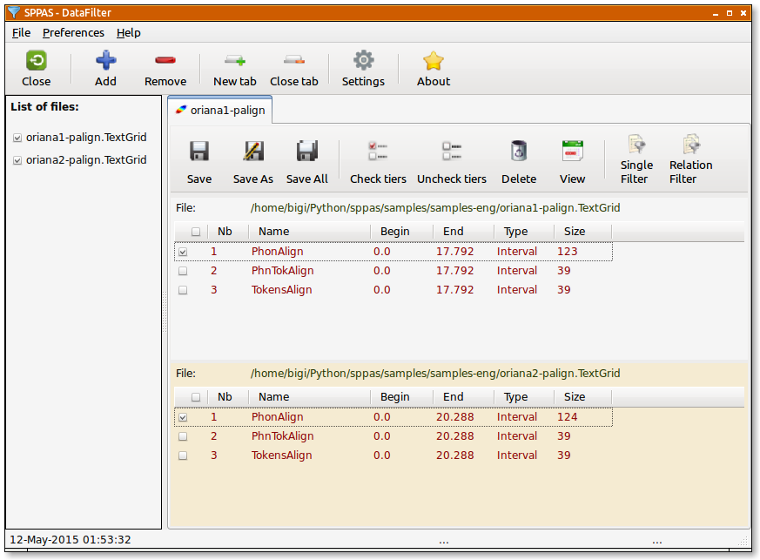
Task: Click the size value 124
Action: pos(567,417)
